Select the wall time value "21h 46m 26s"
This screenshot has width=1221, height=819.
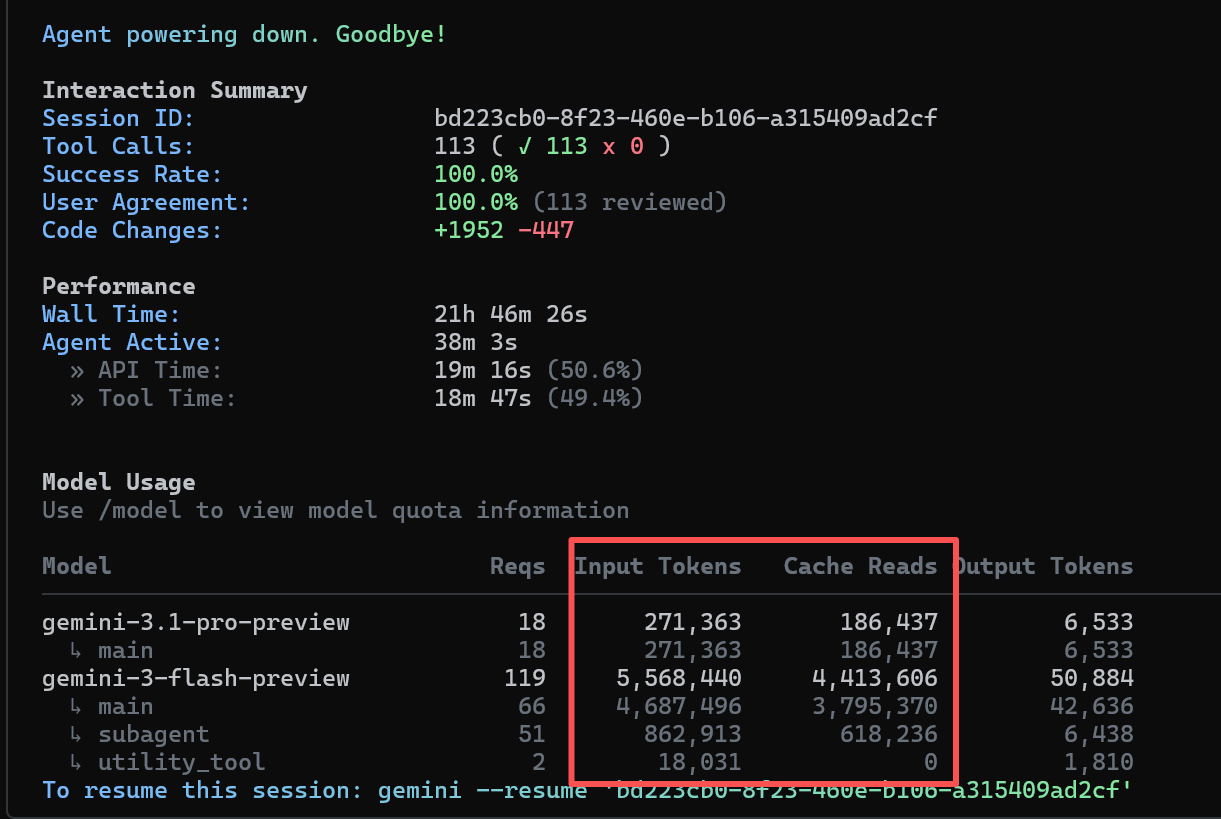pyautogui.click(x=511, y=314)
